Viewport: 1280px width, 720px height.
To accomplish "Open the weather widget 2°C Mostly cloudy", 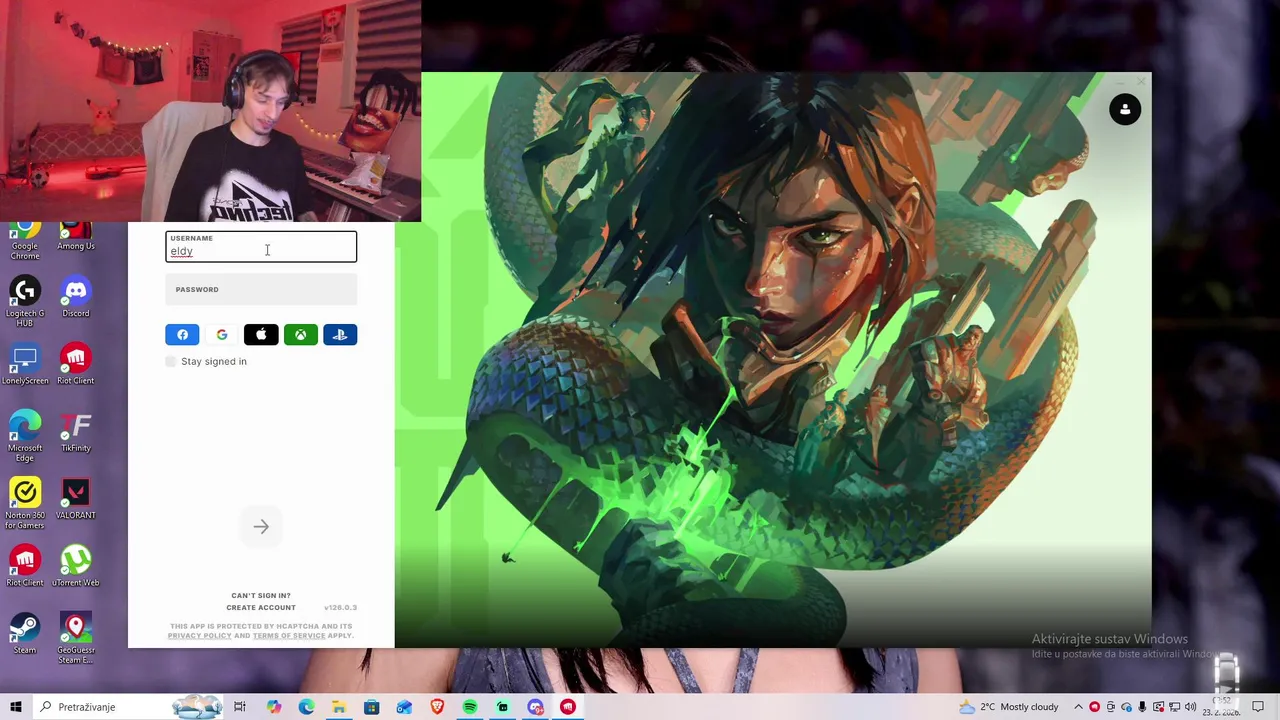I will [1008, 707].
